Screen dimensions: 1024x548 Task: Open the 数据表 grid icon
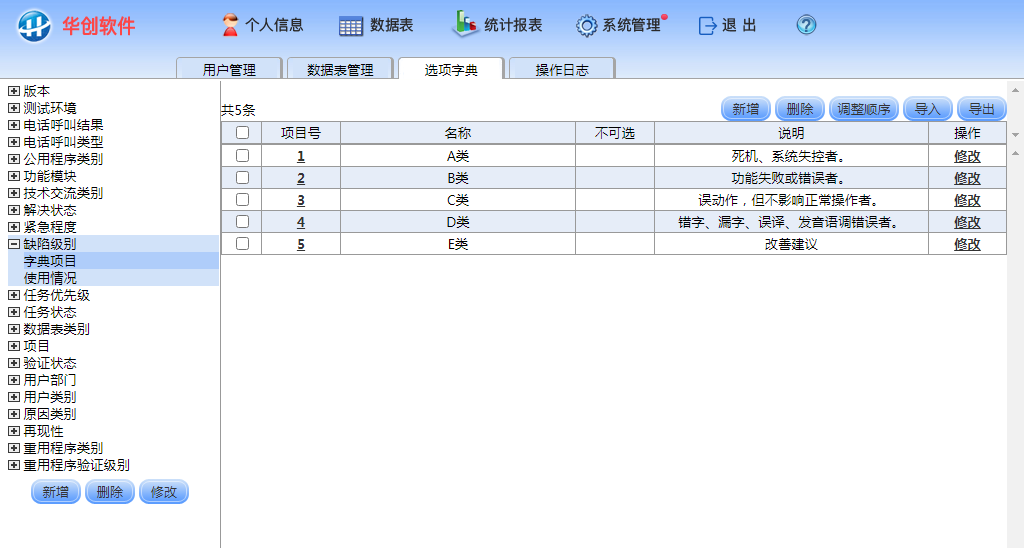(351, 26)
